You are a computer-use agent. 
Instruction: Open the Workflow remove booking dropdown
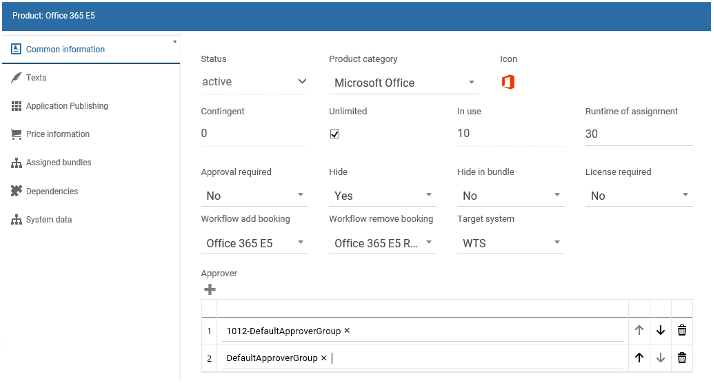click(382, 243)
